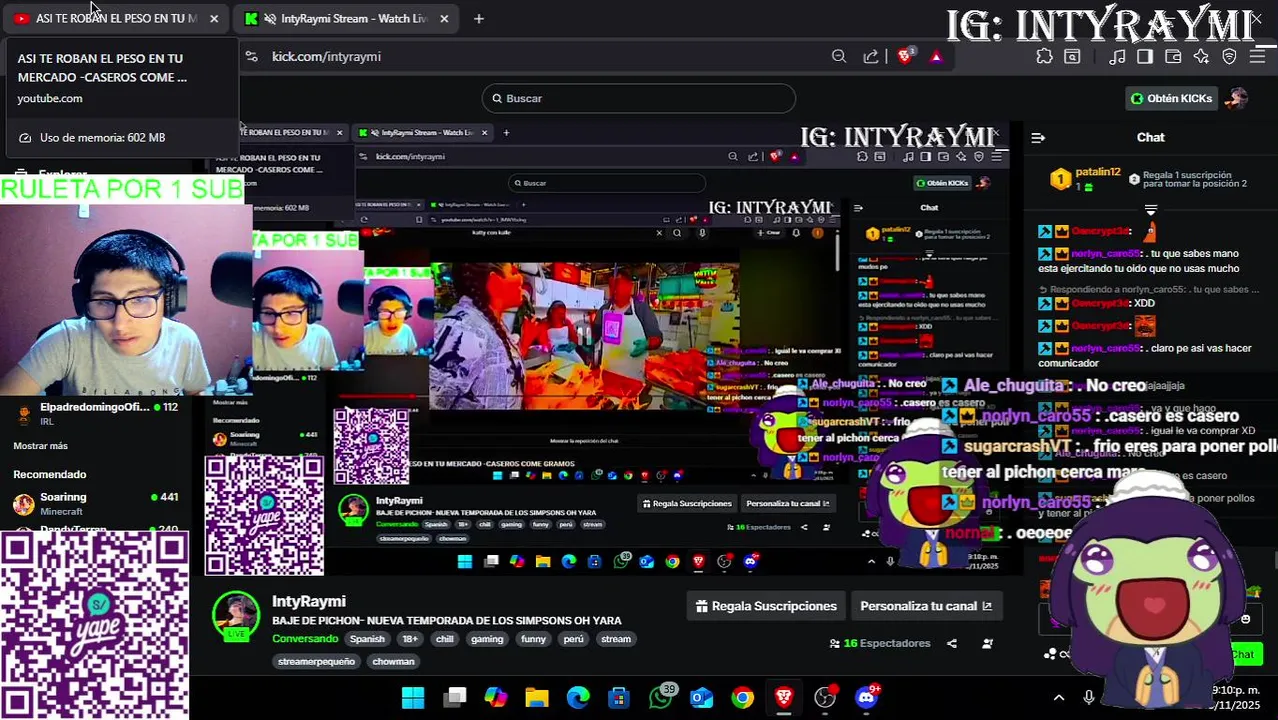Open the Brave Wallet icon
This screenshot has width=1278, height=720.
(x=1173, y=57)
